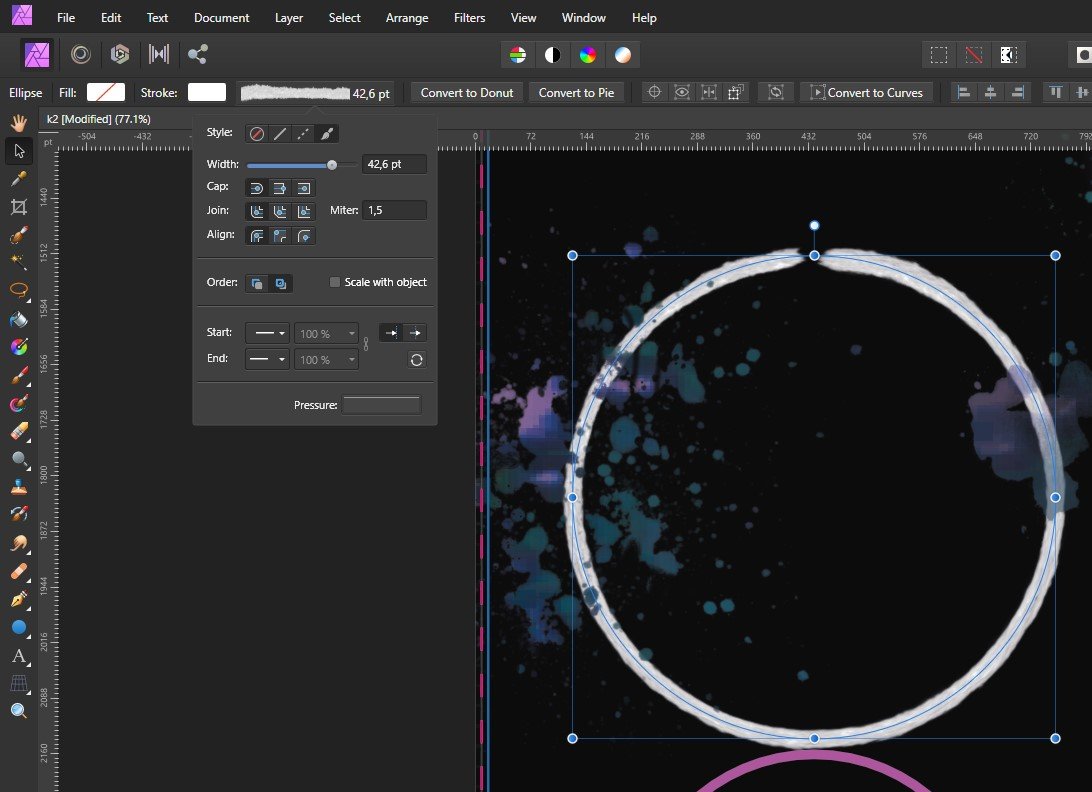Open the Document menu

click(221, 17)
